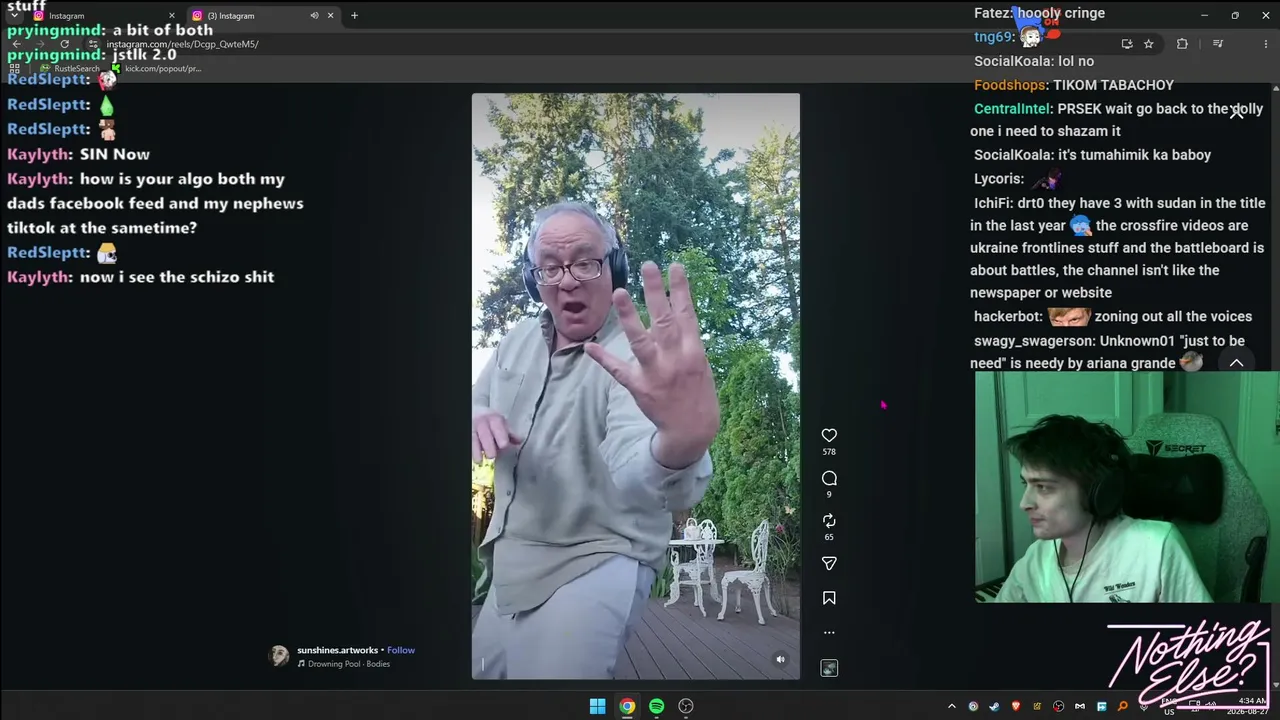Screen dimensions: 1280x720
Task: Open audio Drowning Pool - Bodies
Action: [x=348, y=664]
